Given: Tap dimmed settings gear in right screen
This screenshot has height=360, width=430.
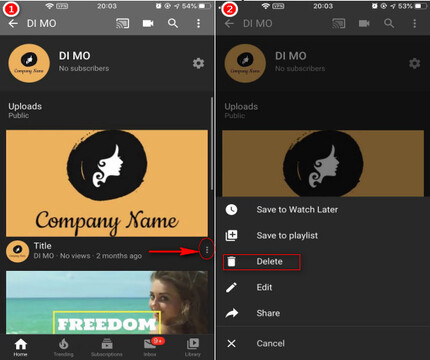Looking at the screenshot, I should tap(415, 63).
